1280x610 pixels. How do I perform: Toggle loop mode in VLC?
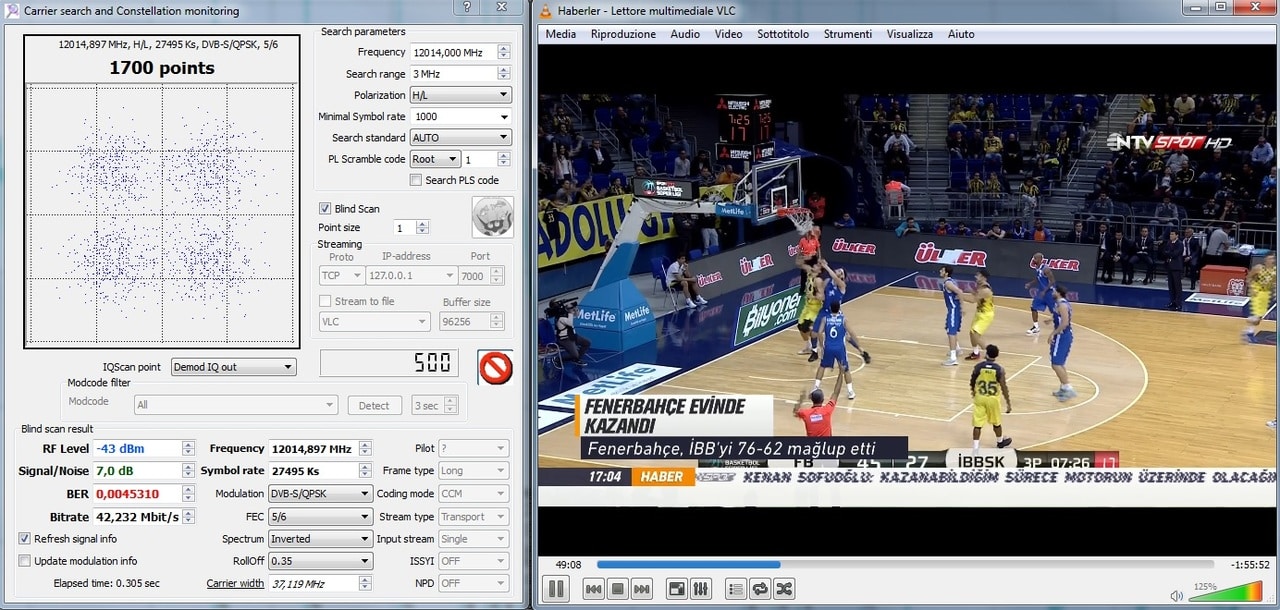click(x=760, y=589)
